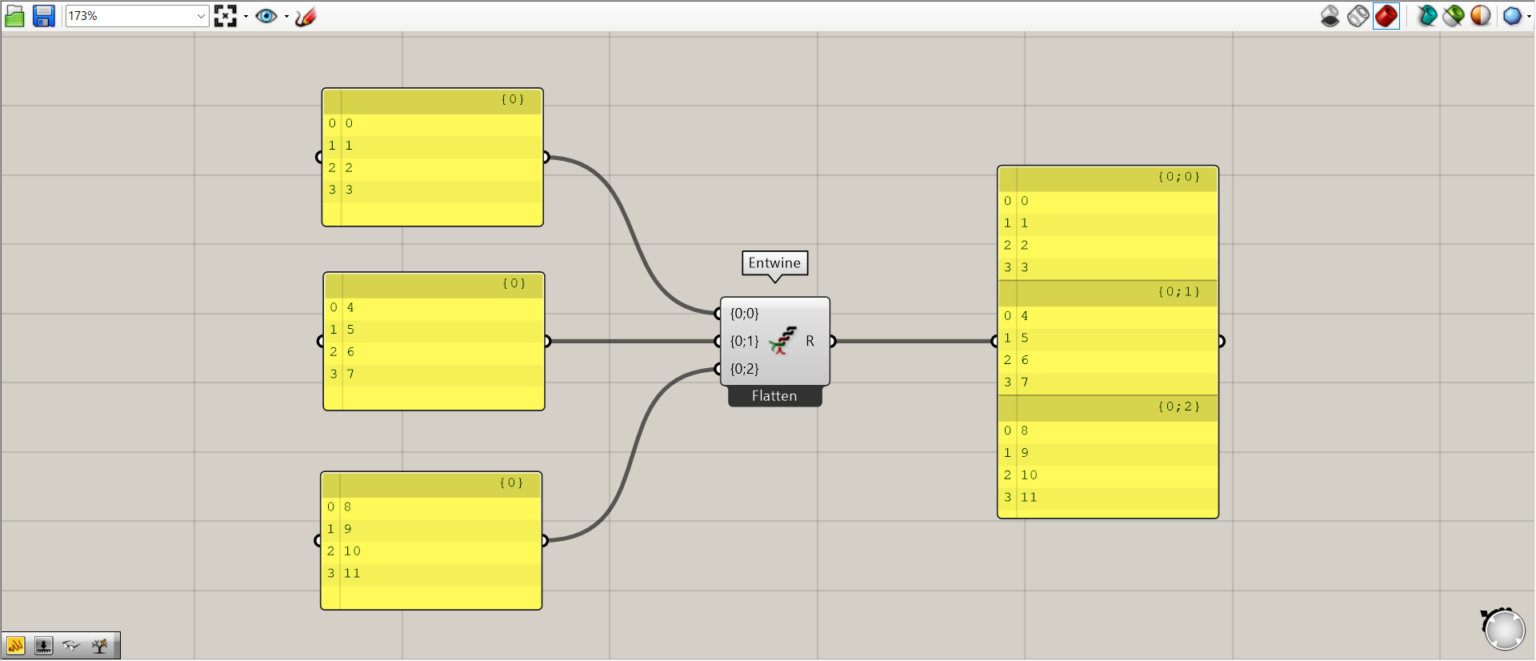Switch to wireframe preview mode
Image resolution: width=1536 pixels, height=661 pixels.
click(1357, 15)
